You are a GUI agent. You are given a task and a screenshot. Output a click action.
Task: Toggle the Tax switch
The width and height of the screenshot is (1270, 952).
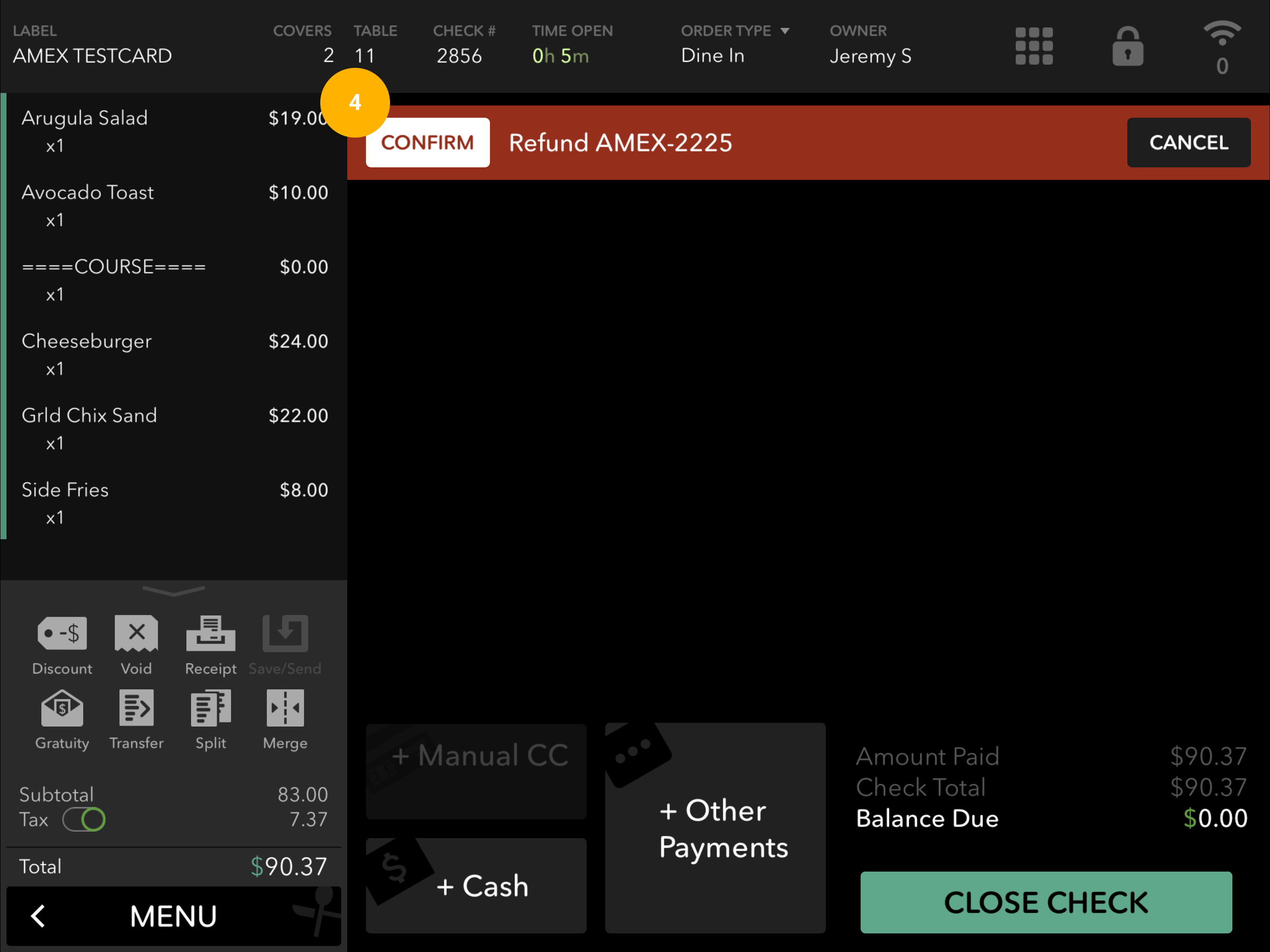[x=84, y=820]
